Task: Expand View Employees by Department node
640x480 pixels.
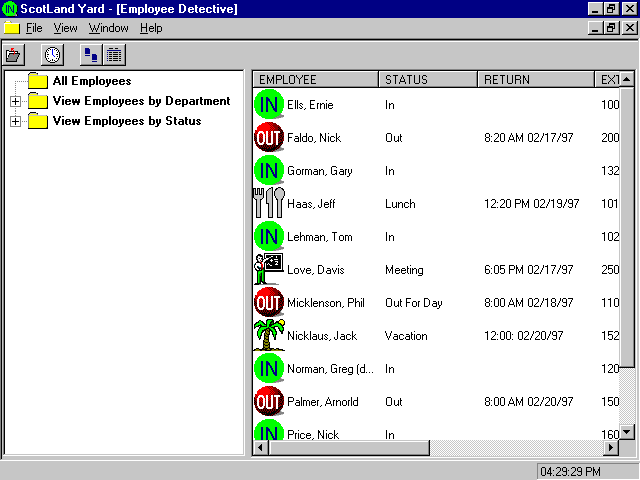Action: tap(15, 101)
